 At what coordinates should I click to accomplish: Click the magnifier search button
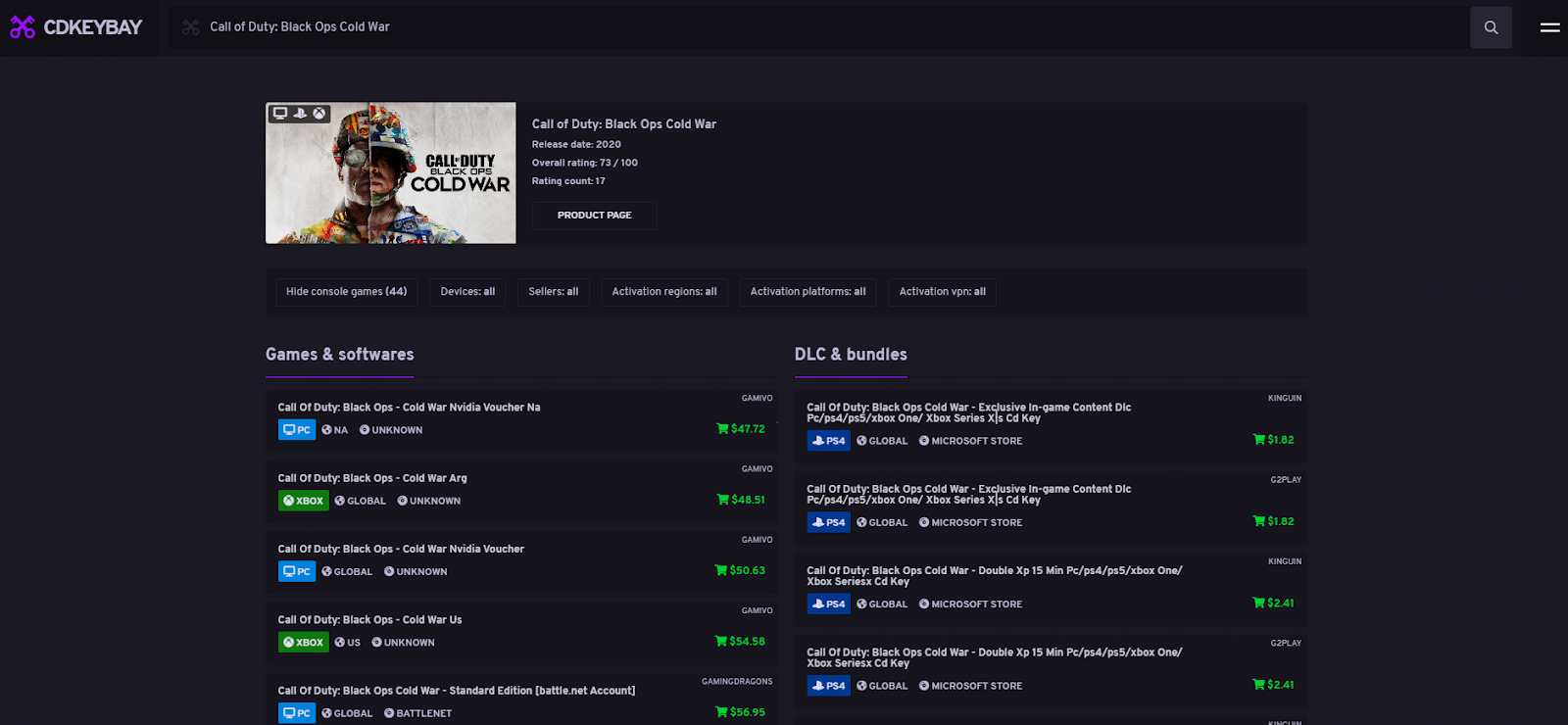pos(1491,27)
